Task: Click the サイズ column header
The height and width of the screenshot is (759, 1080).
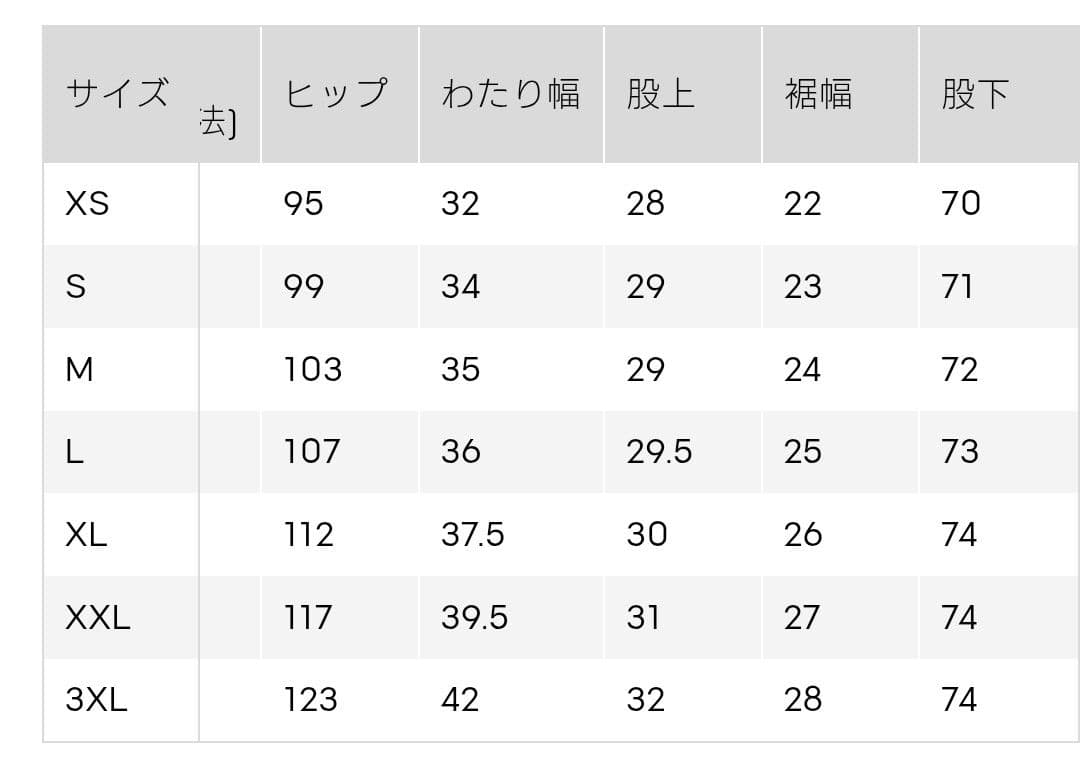Action: 117,94
